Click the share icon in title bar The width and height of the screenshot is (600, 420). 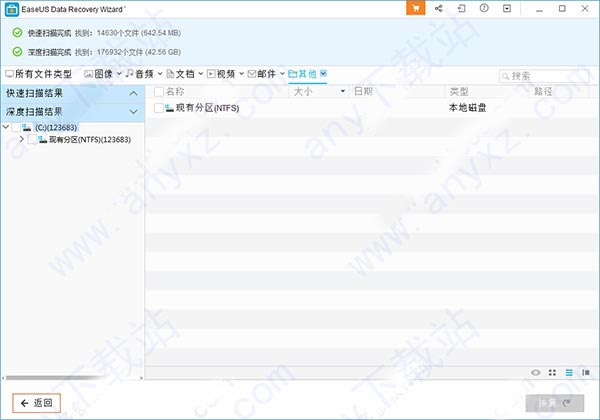(439, 8)
